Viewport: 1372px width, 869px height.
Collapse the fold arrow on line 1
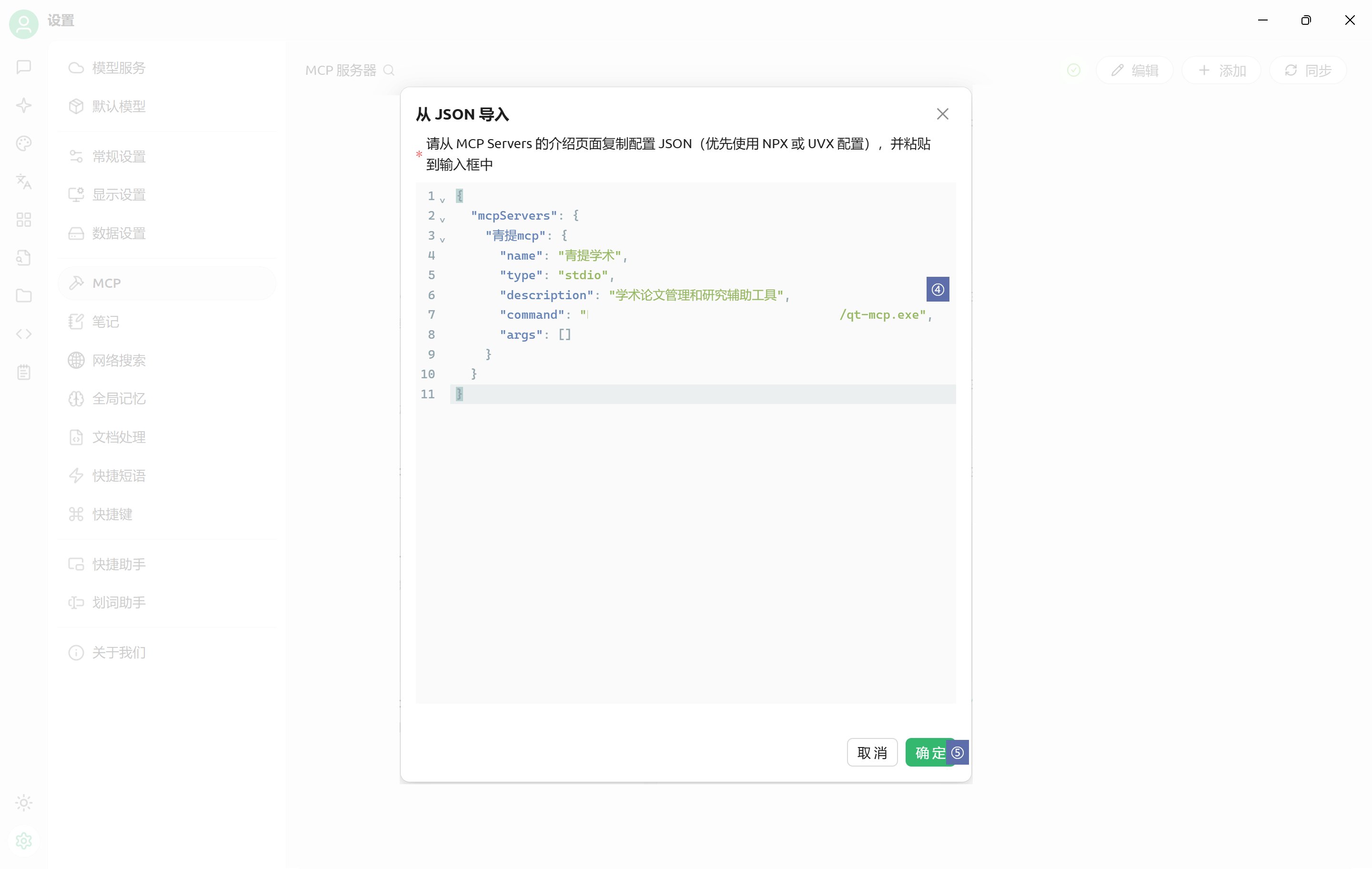442,200
